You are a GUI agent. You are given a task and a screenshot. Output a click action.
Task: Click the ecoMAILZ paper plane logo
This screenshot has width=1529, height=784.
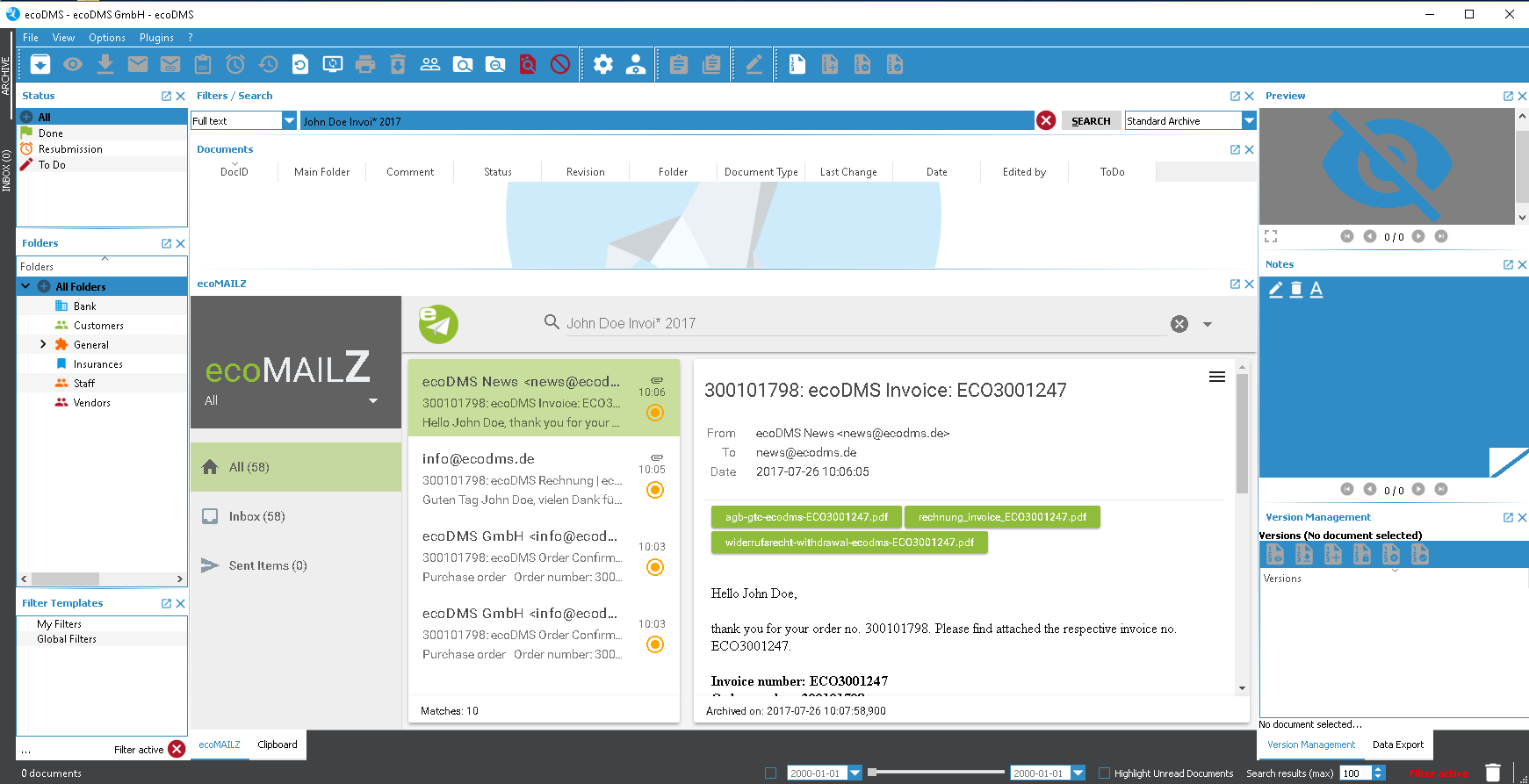tap(438, 324)
